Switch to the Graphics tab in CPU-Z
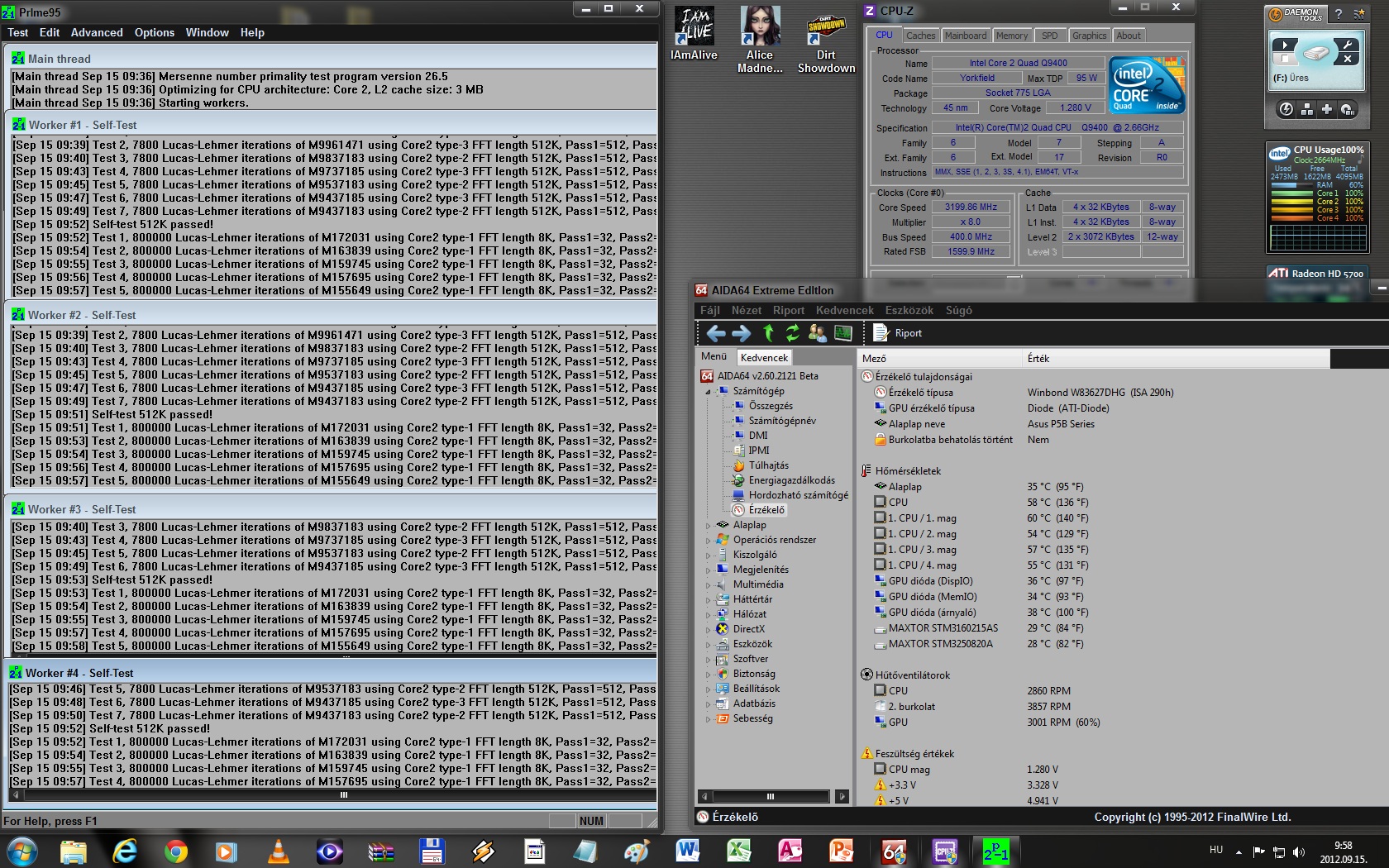This screenshot has width=1389, height=868. tap(1089, 36)
